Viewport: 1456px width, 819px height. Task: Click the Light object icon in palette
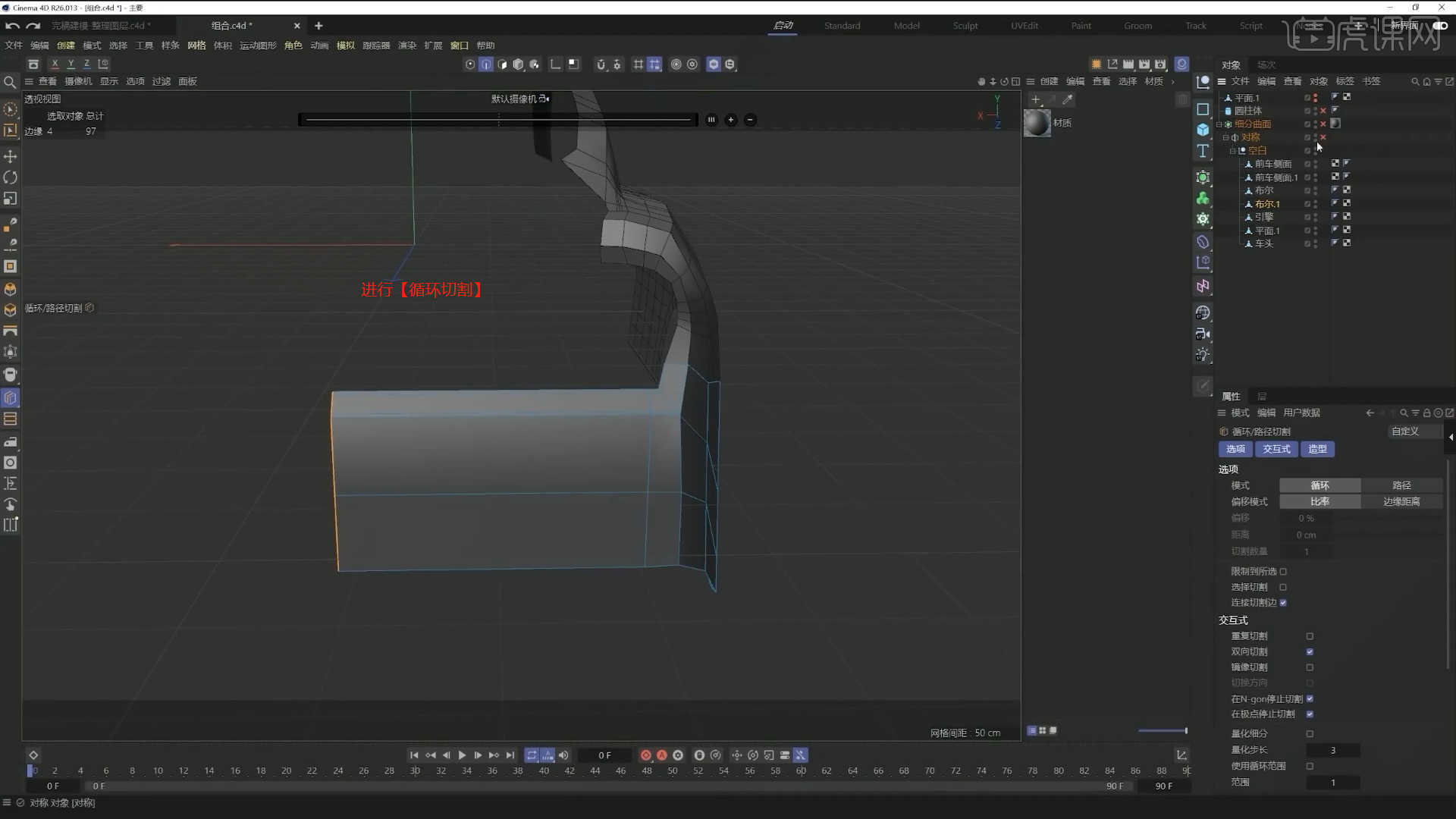(x=1203, y=355)
